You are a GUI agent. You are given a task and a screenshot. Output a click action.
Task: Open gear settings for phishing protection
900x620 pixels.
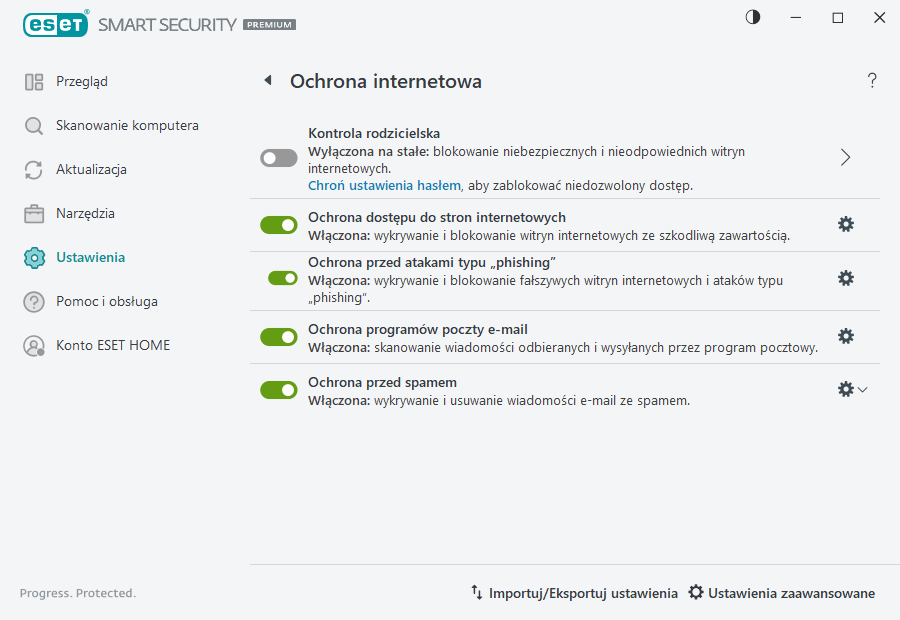[845, 278]
